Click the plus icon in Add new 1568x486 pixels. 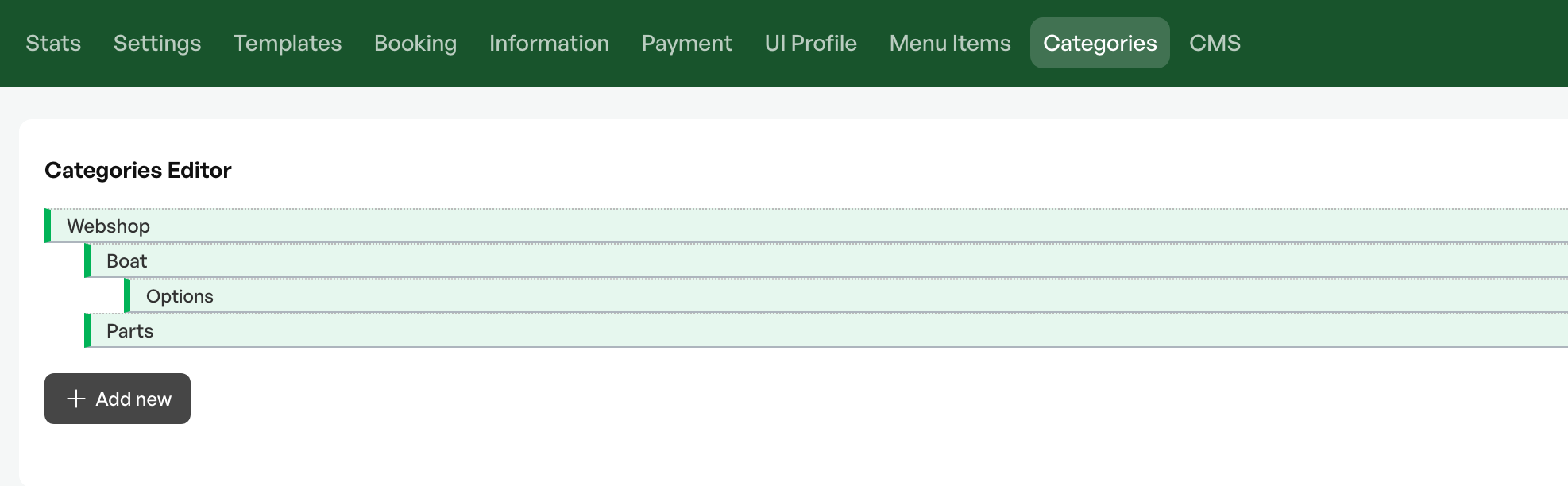coord(75,399)
